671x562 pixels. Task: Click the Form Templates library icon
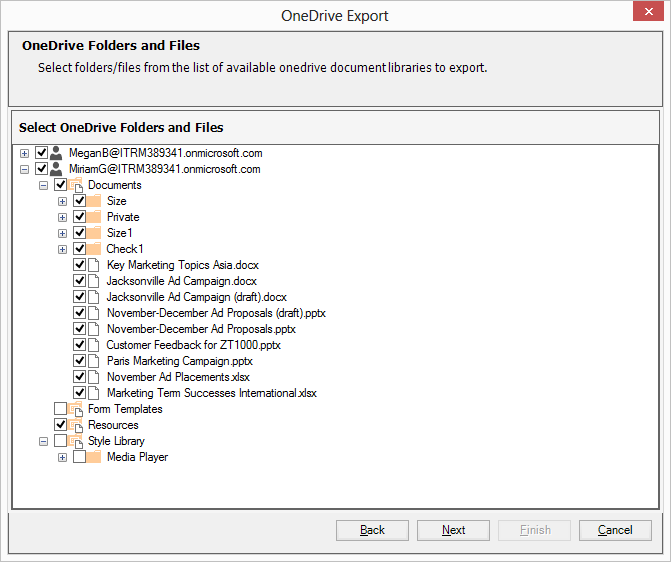click(x=75, y=409)
